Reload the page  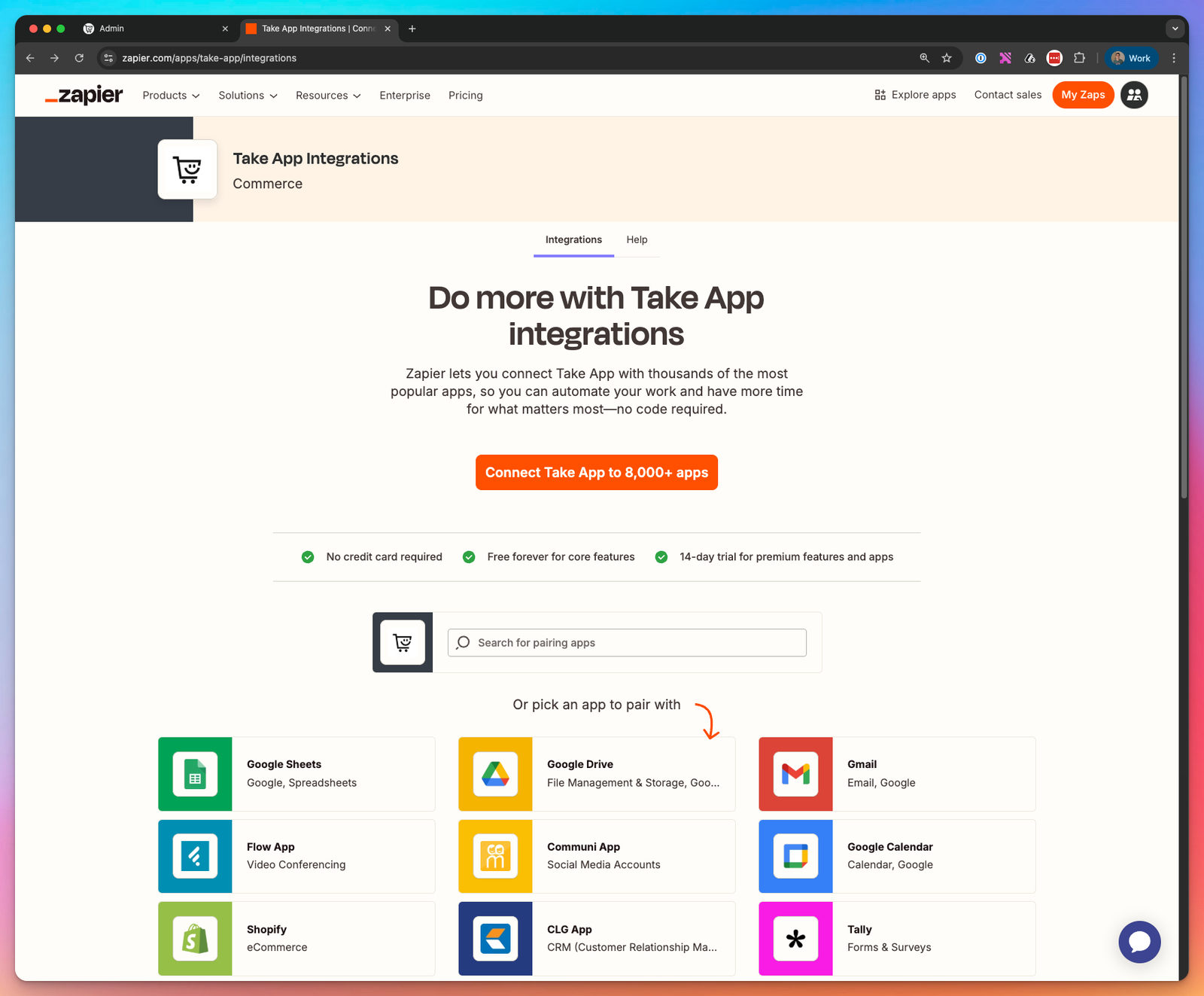click(x=79, y=58)
